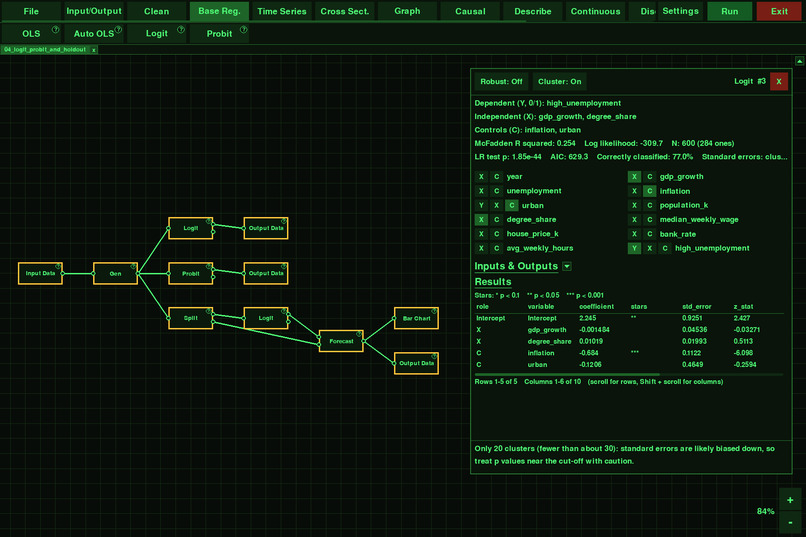Viewport: 806px width, 537px height.
Task: Toggle the C role for urban
Action: click(511, 205)
